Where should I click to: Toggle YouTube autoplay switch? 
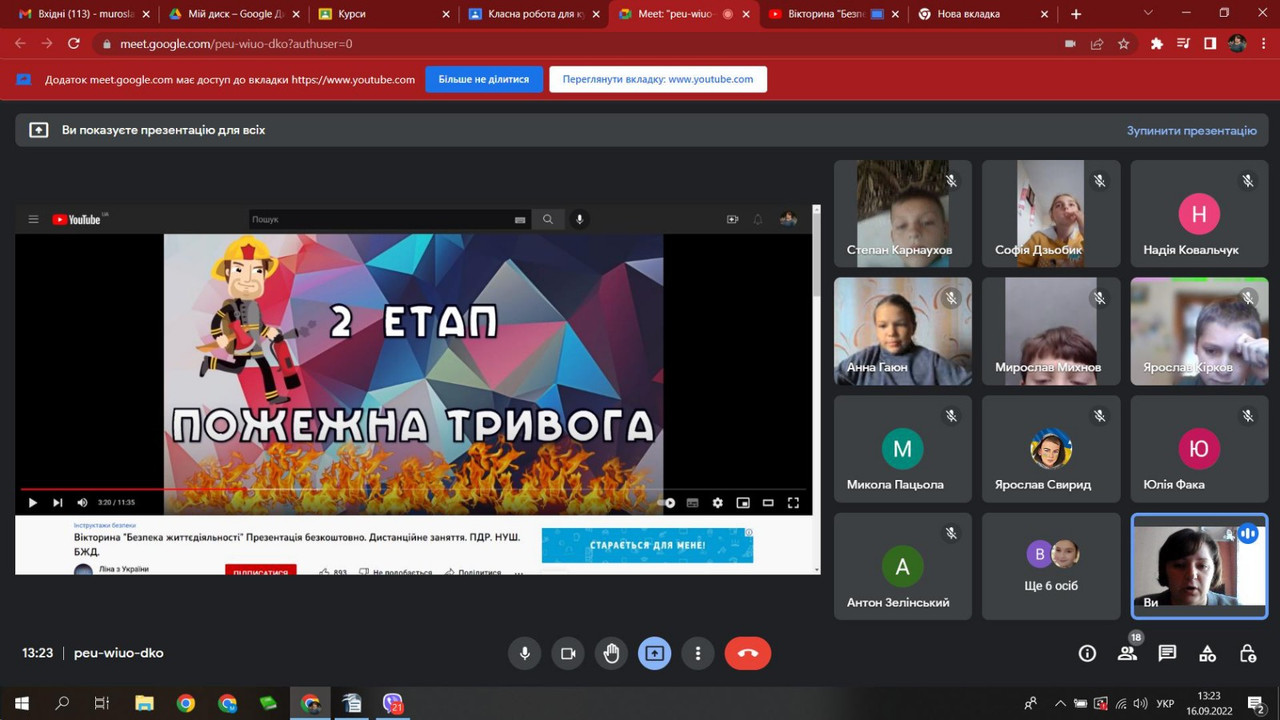coord(668,503)
